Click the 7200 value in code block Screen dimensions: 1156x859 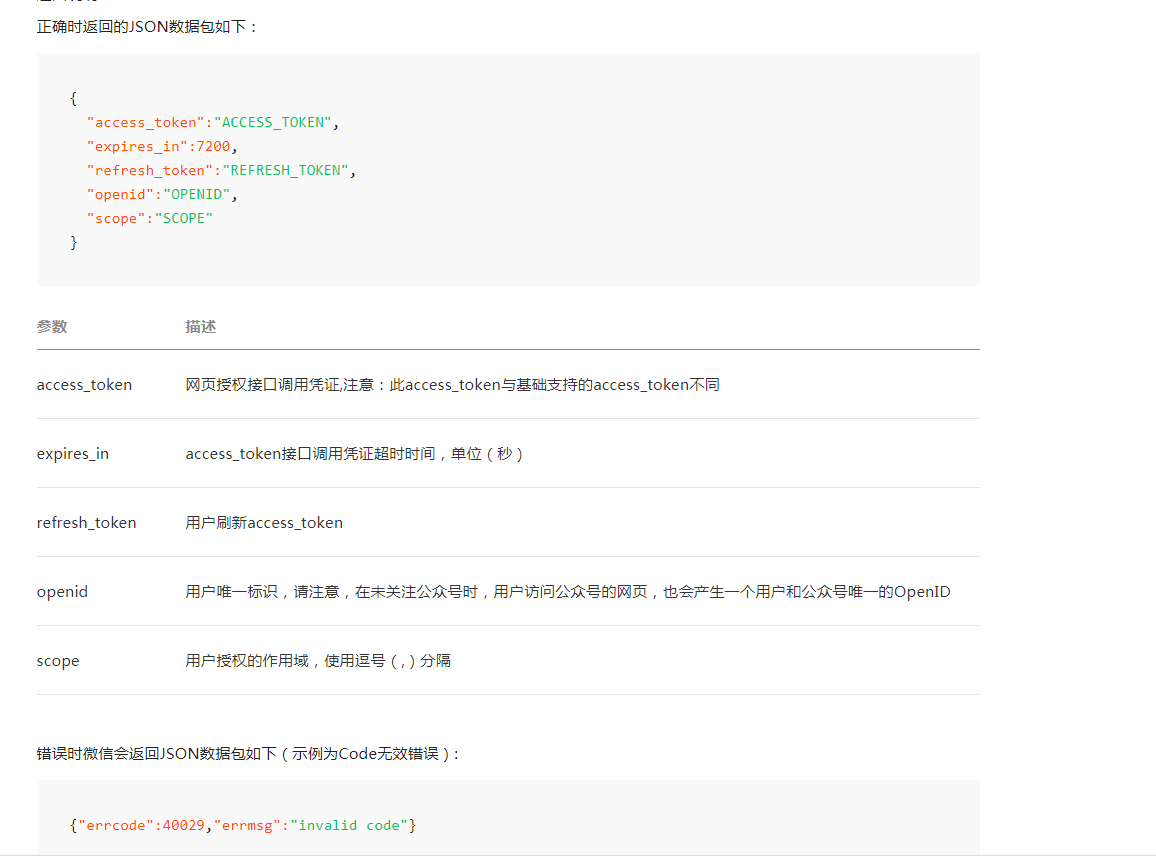coord(213,146)
